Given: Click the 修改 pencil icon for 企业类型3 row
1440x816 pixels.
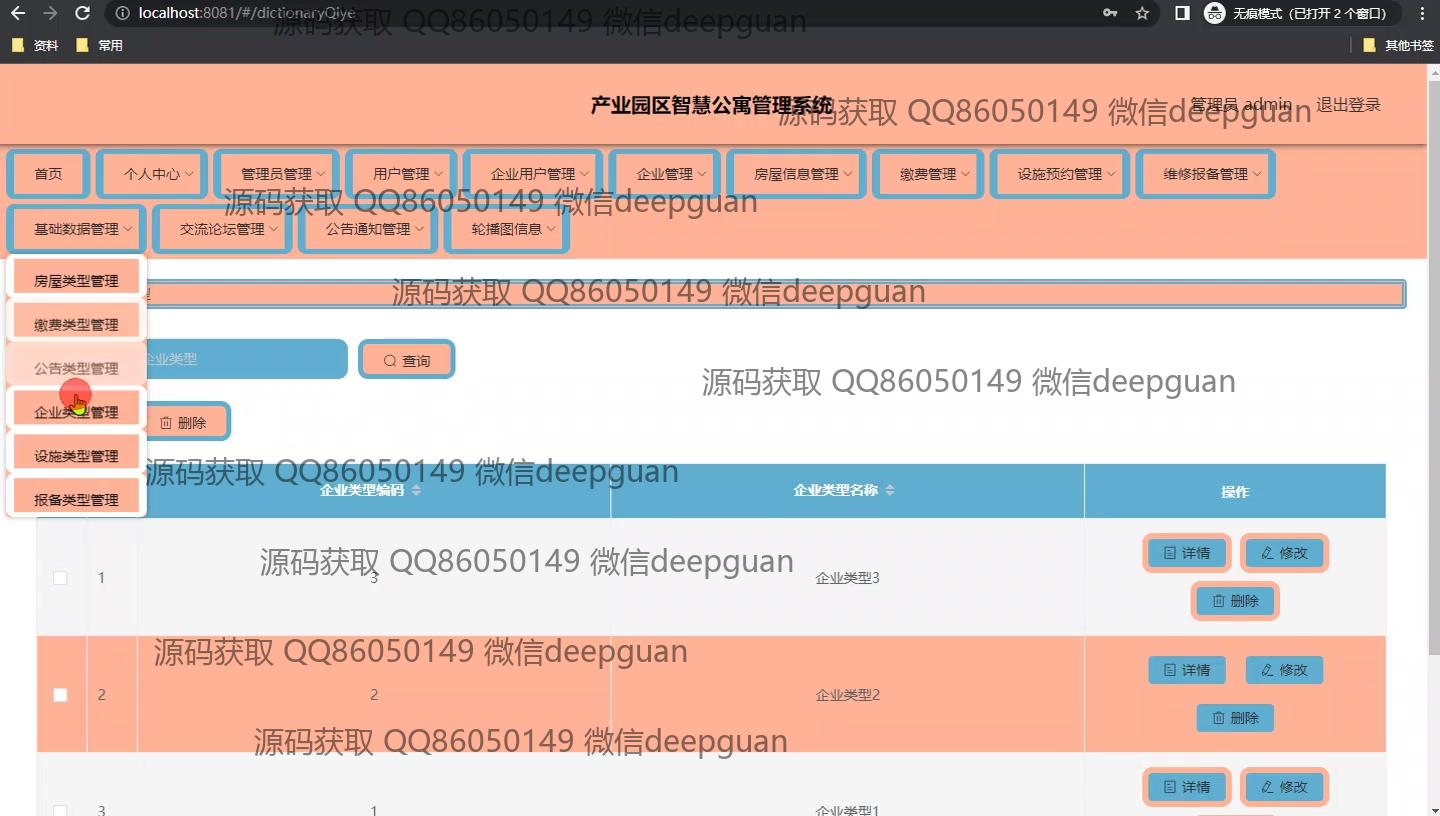Looking at the screenshot, I should (1267, 553).
